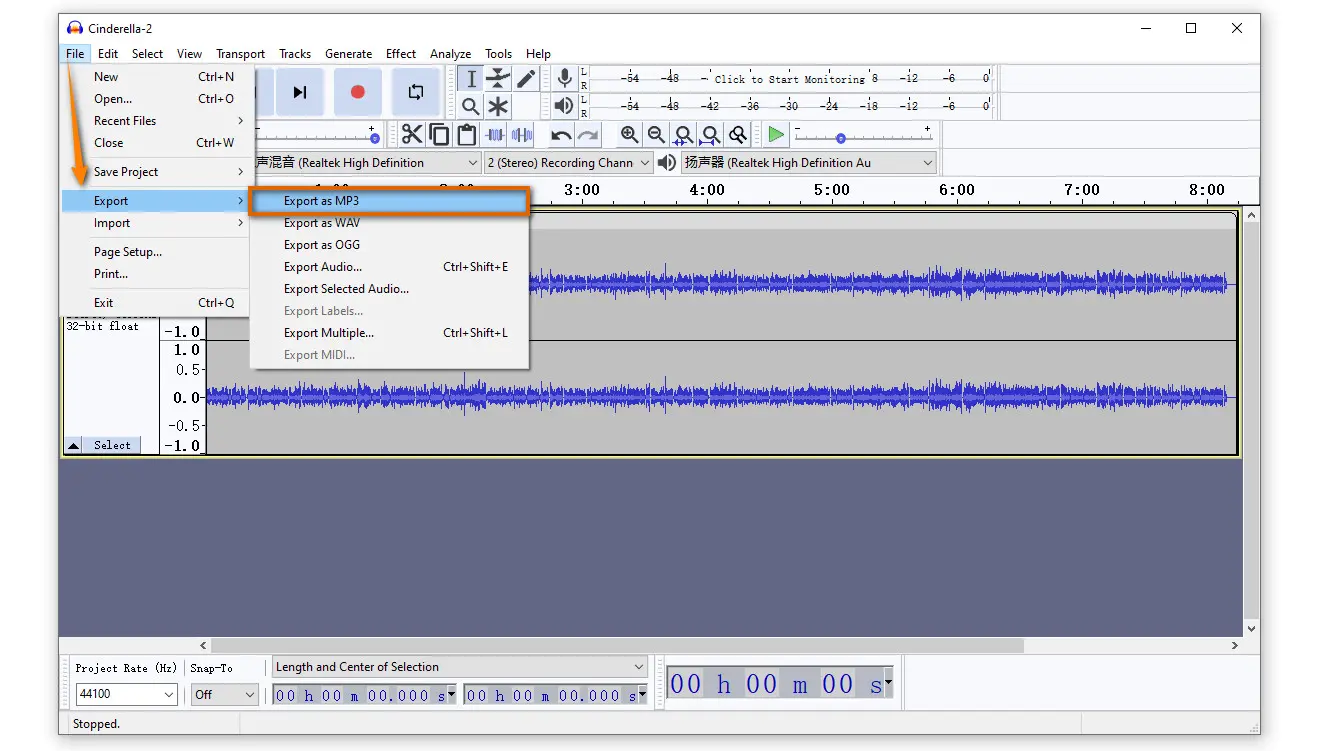Select the Draw pencil tool
The height and width of the screenshot is (751, 1318).
coord(525,79)
